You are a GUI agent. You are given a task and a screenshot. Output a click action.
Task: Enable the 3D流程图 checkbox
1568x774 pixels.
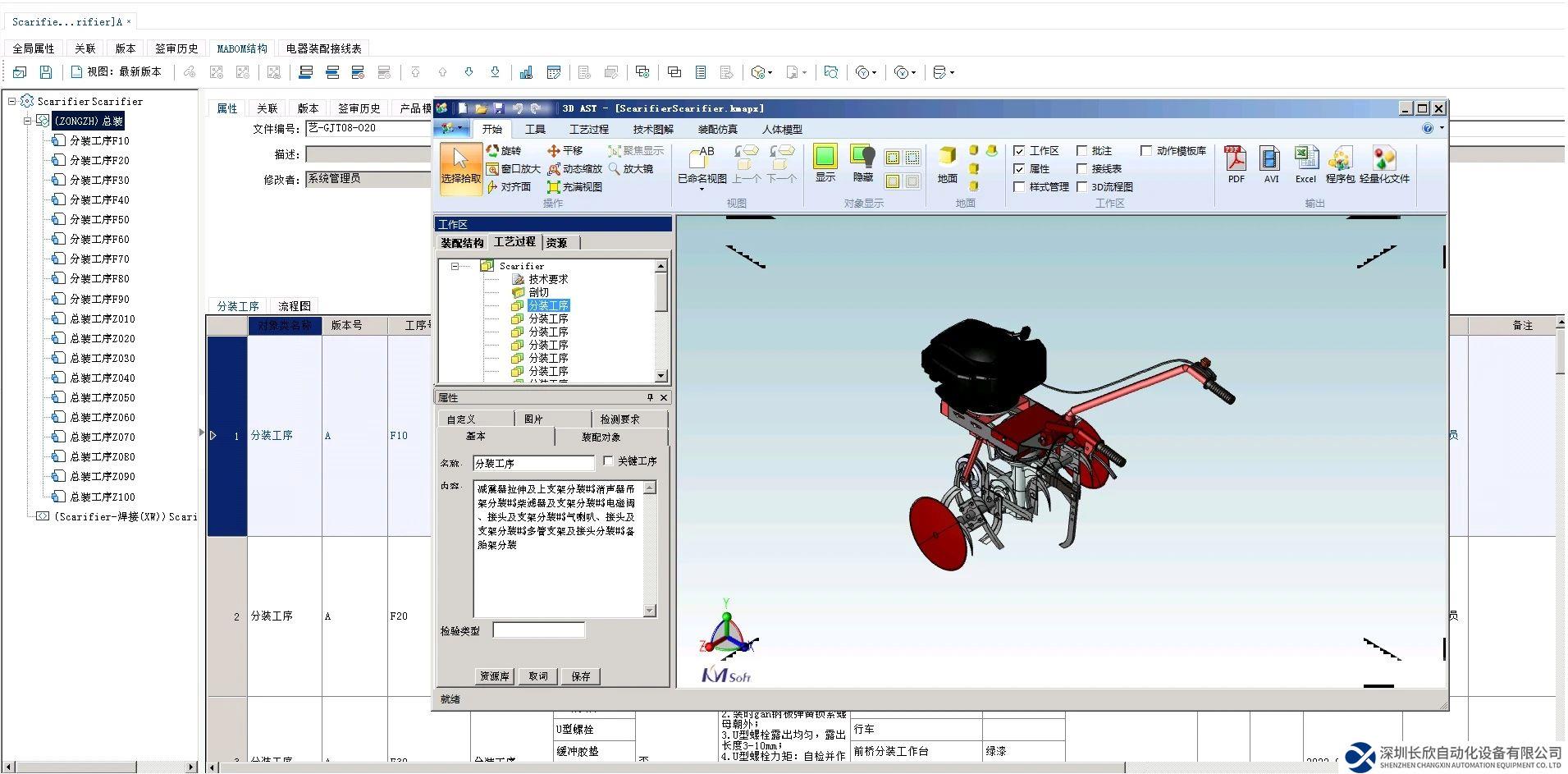pyautogui.click(x=1082, y=187)
